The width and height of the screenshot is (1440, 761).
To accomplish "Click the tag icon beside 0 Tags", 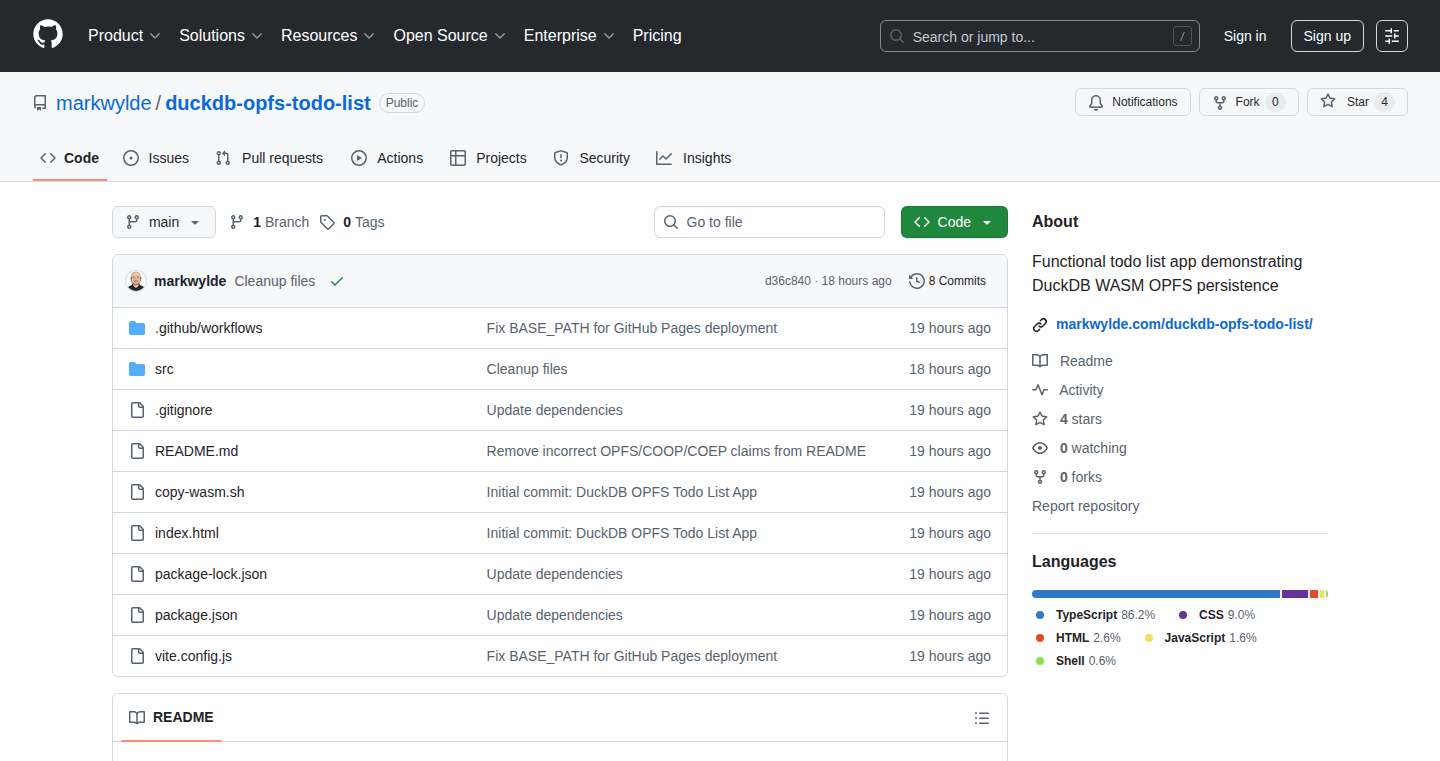I will click(x=327, y=222).
